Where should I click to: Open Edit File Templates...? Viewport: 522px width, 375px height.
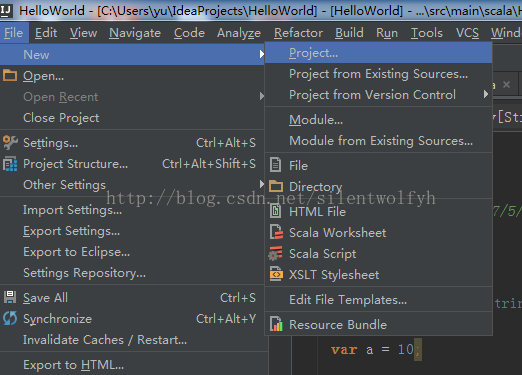pyautogui.click(x=379, y=299)
